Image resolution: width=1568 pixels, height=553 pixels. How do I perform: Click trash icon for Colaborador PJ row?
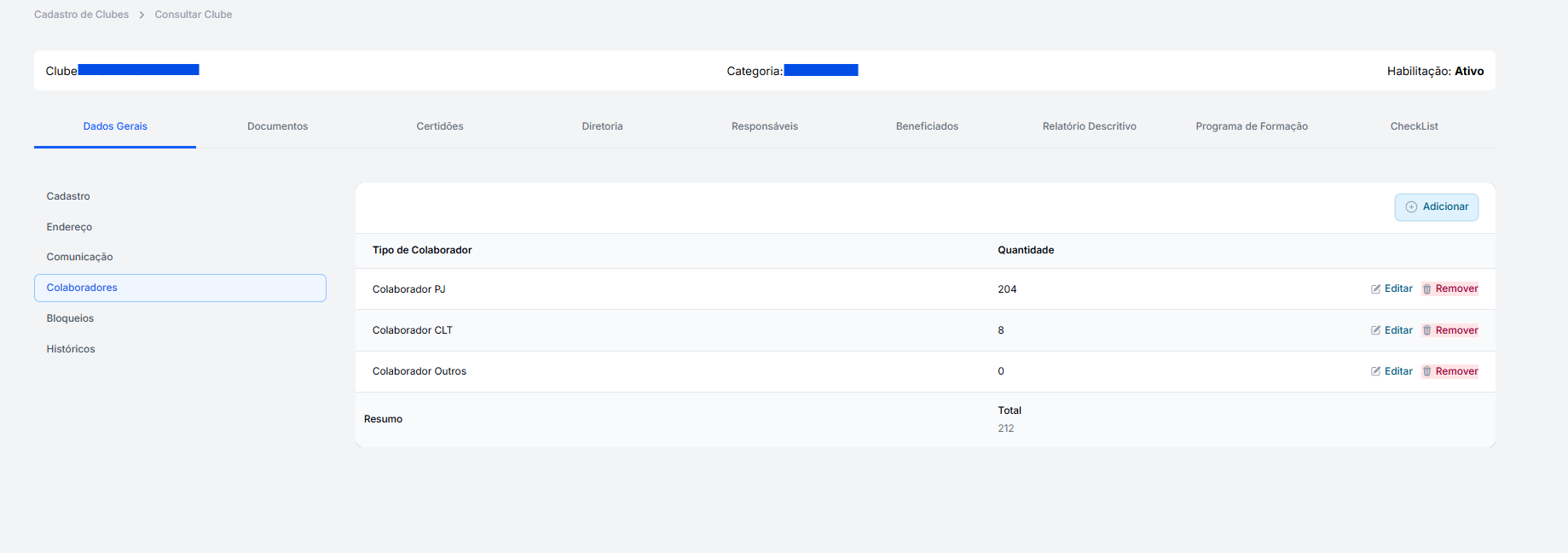[x=1426, y=289]
